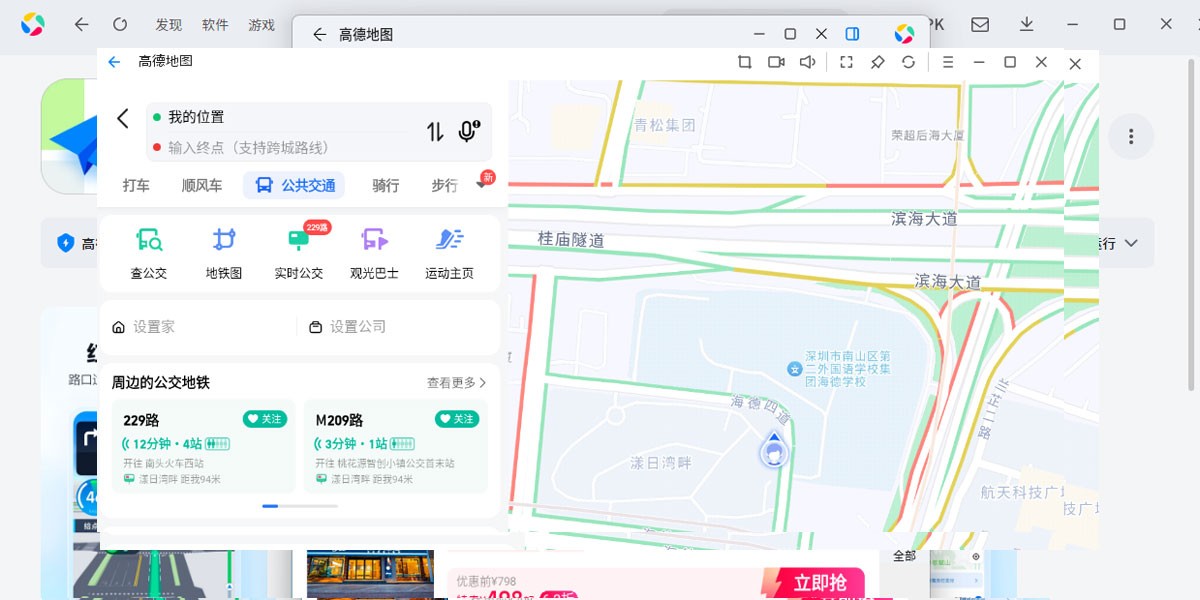Toggle 关注 follow on M209路
This screenshot has width=1200, height=600.
(457, 419)
